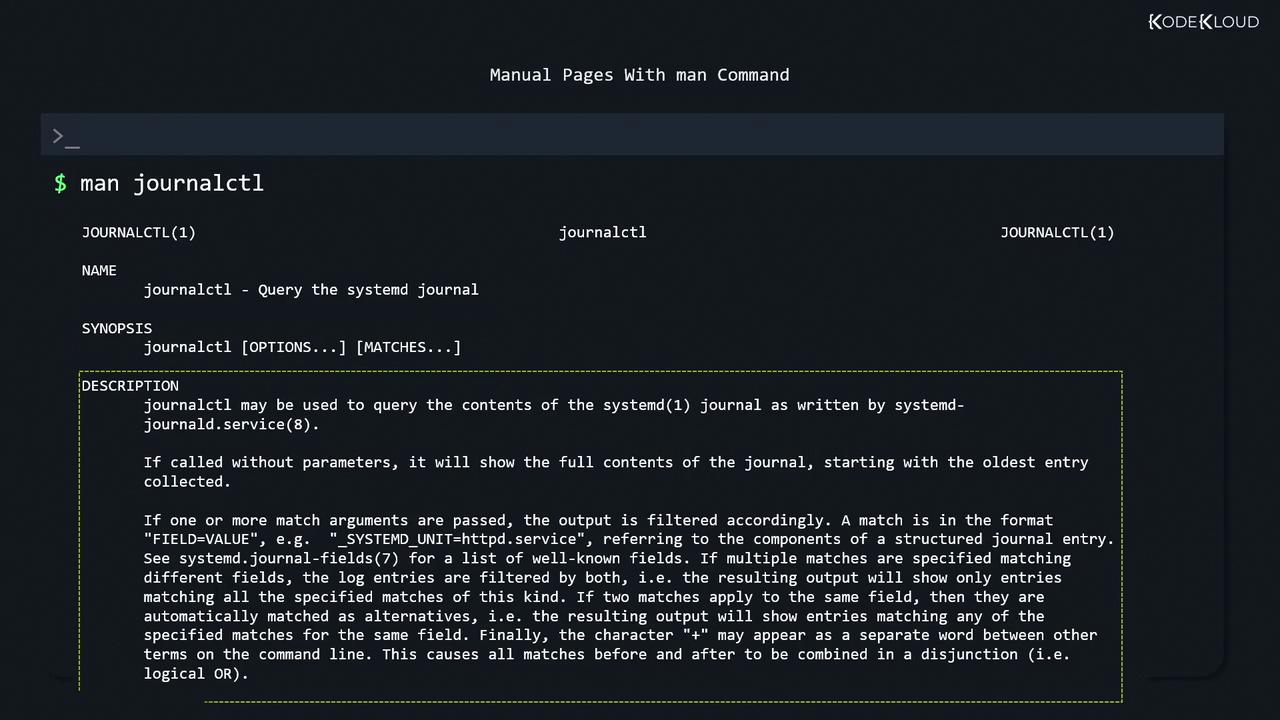The image size is (1280, 720).
Task: Click the 'journald.service(8)' reference
Action: 231,424
